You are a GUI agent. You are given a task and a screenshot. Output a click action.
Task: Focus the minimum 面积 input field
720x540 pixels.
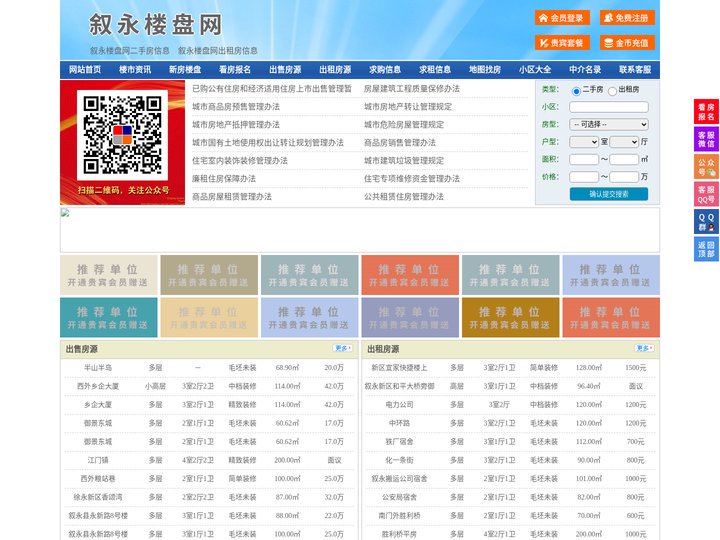[584, 159]
